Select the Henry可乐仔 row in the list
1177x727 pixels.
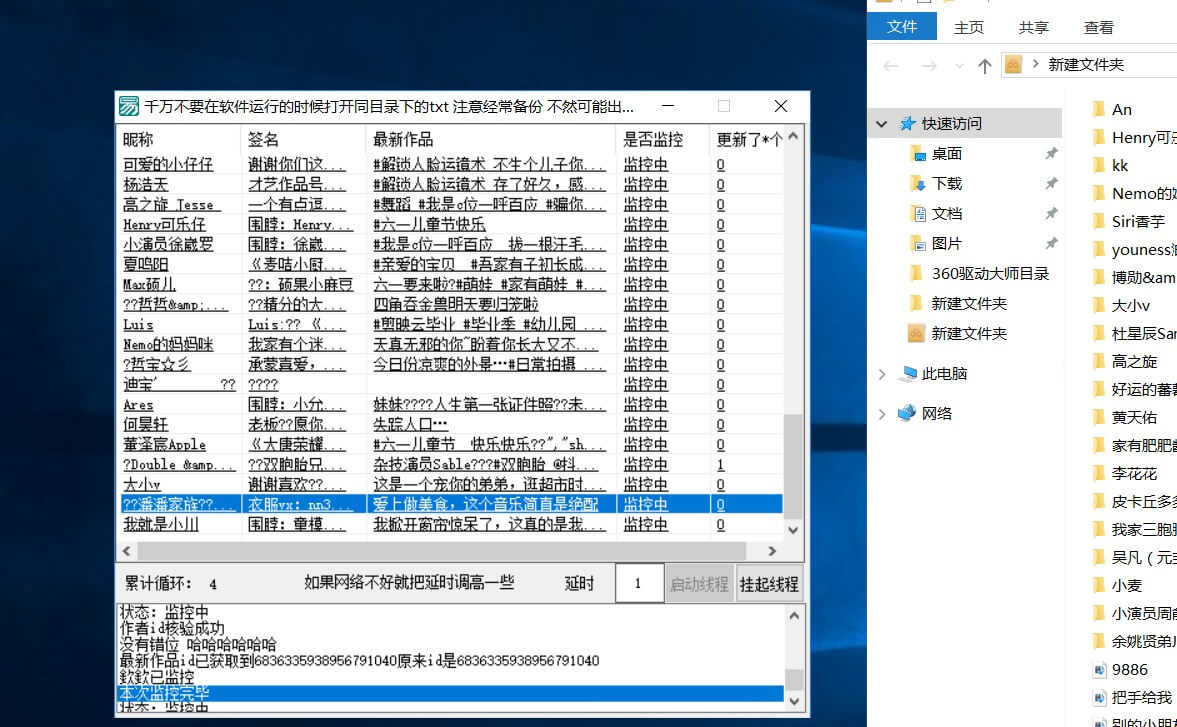point(450,224)
